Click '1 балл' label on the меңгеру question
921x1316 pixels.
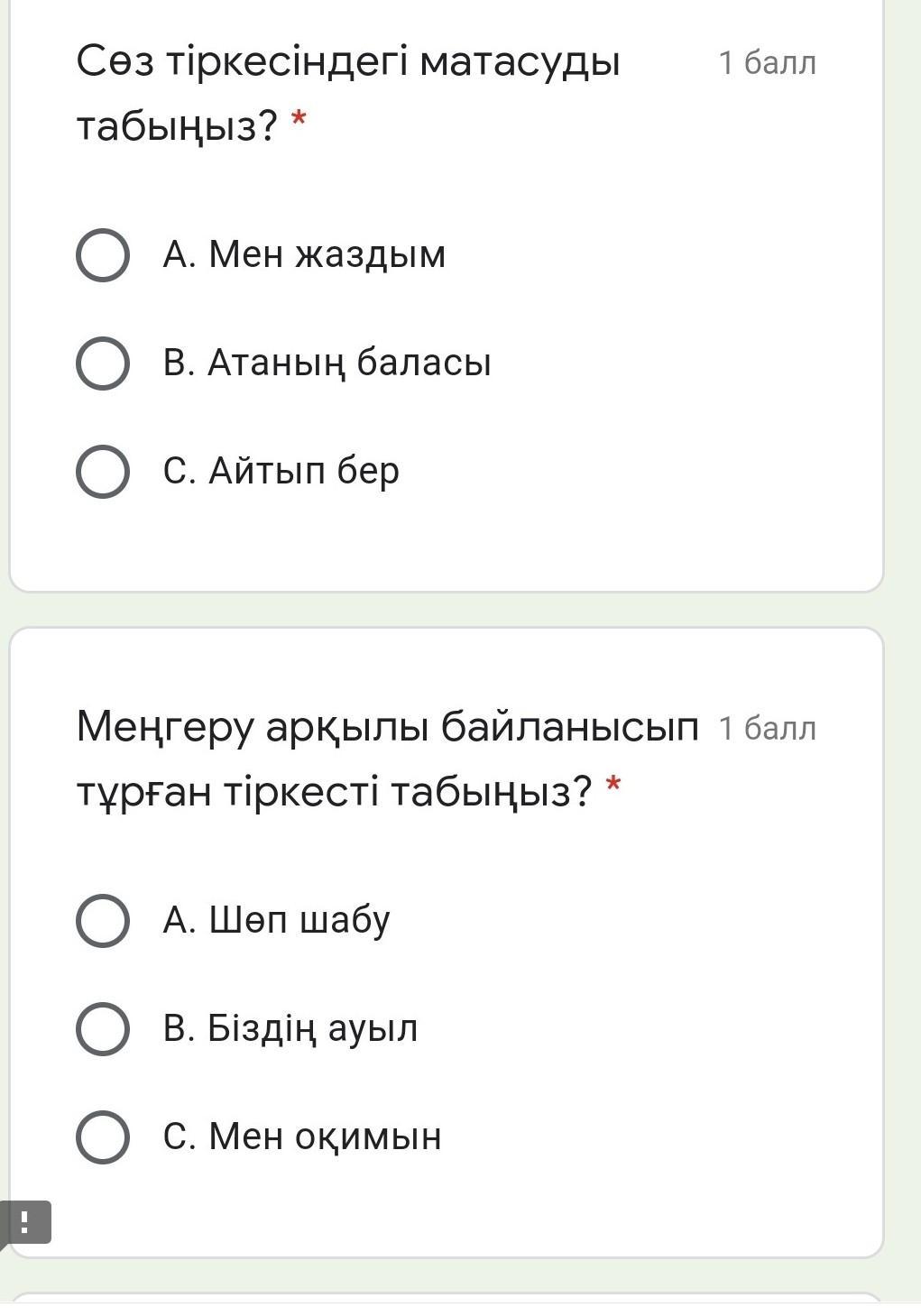(x=767, y=728)
